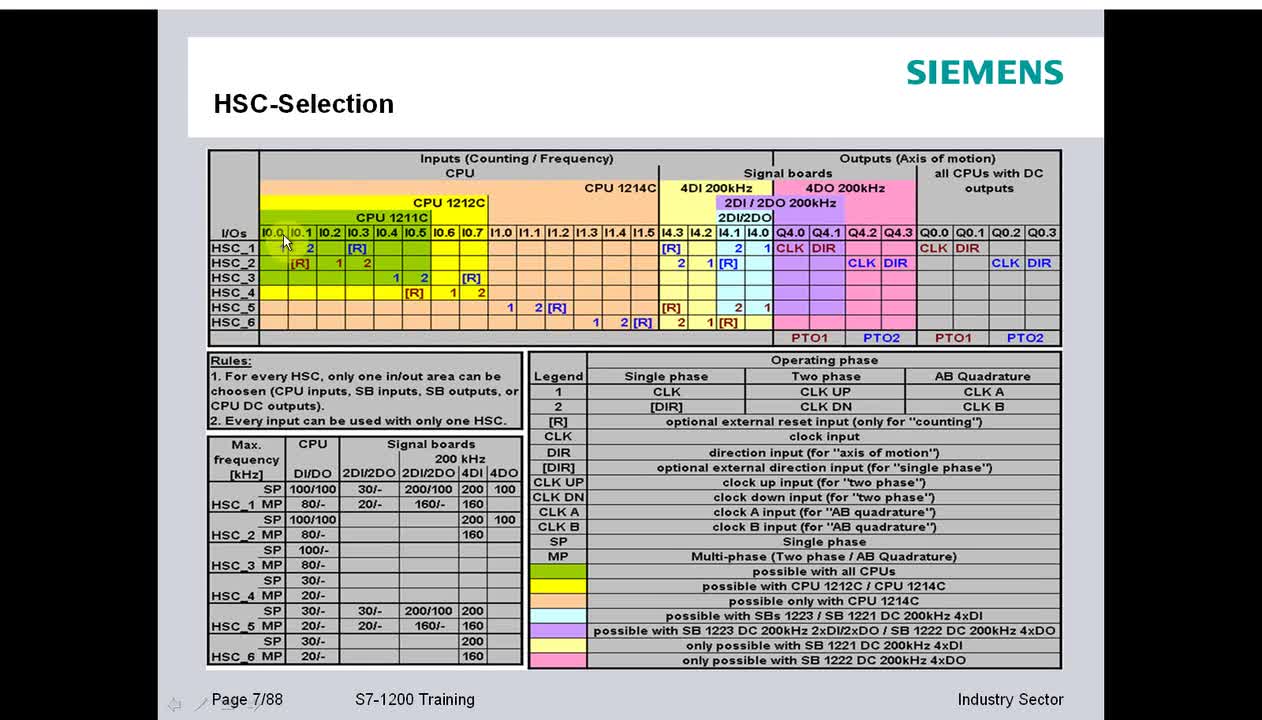Click the I1.2 input column header
This screenshot has width=1262, height=720.
(559, 233)
